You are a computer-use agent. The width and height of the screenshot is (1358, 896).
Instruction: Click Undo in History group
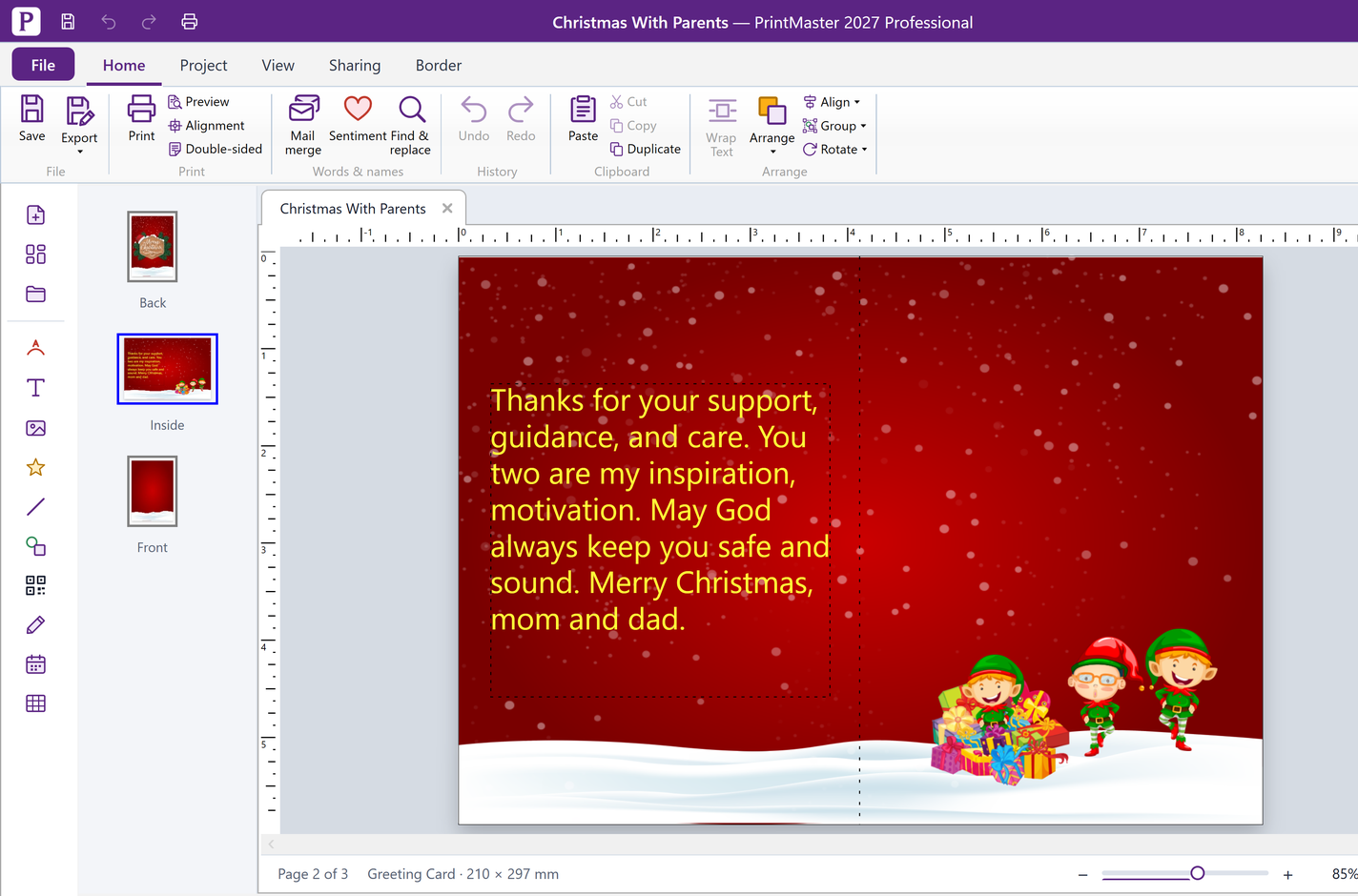click(474, 118)
